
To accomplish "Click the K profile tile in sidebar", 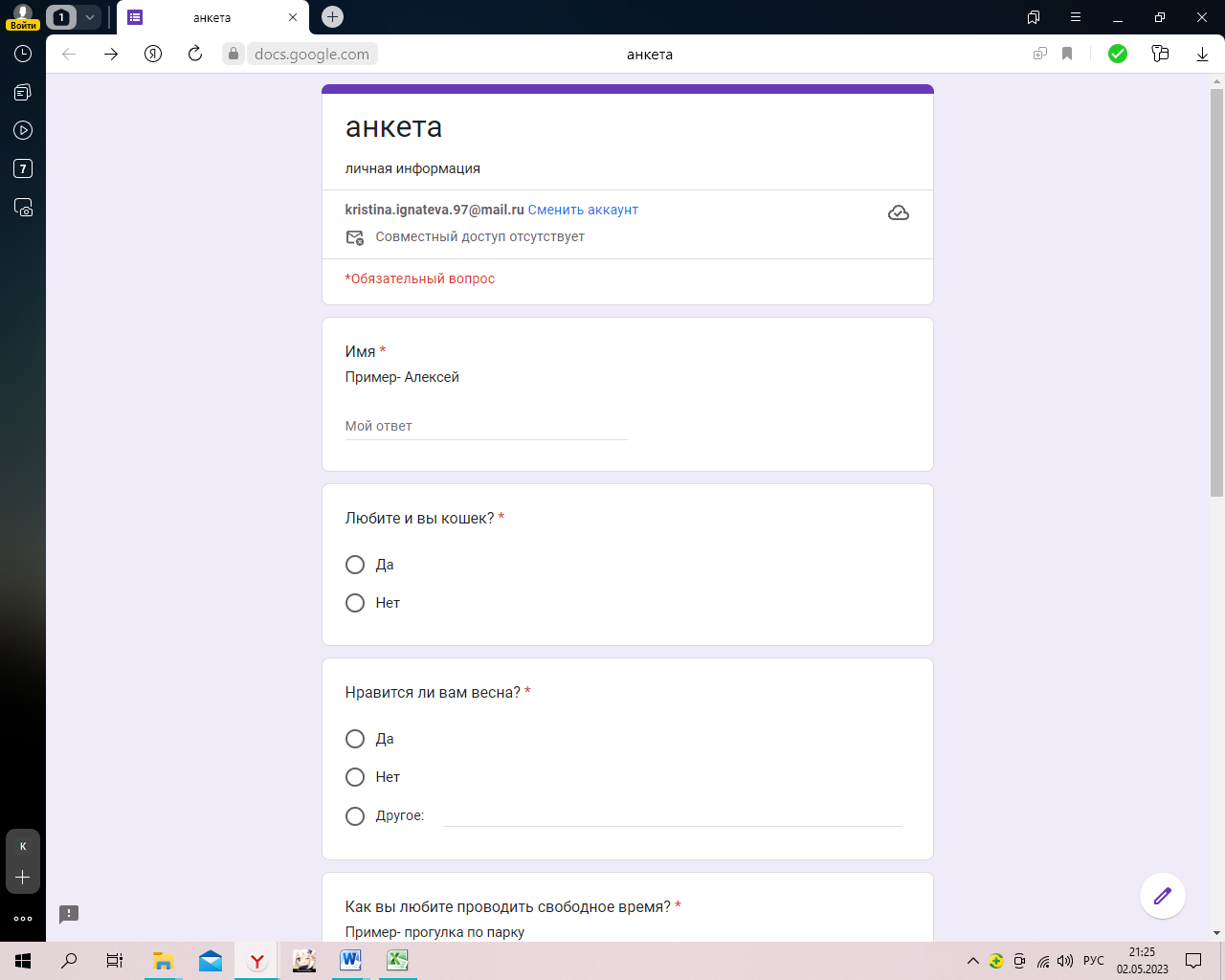I will (23, 846).
